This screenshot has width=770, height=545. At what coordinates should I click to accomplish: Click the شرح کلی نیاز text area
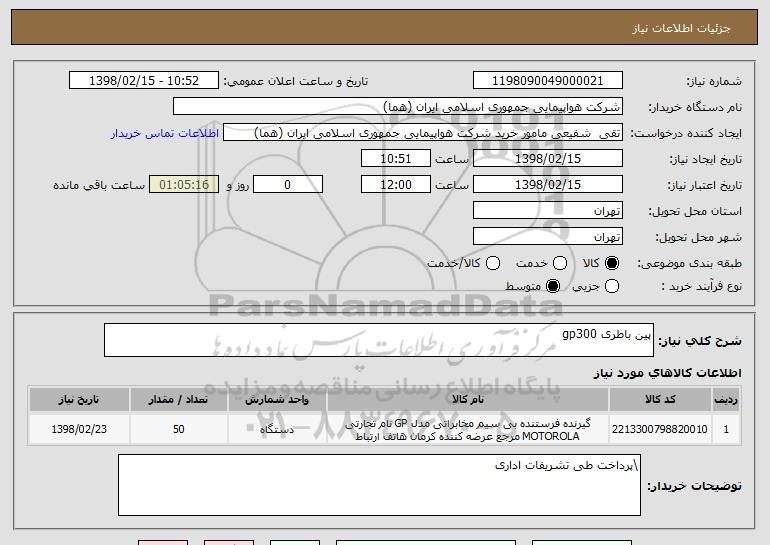coord(379,340)
